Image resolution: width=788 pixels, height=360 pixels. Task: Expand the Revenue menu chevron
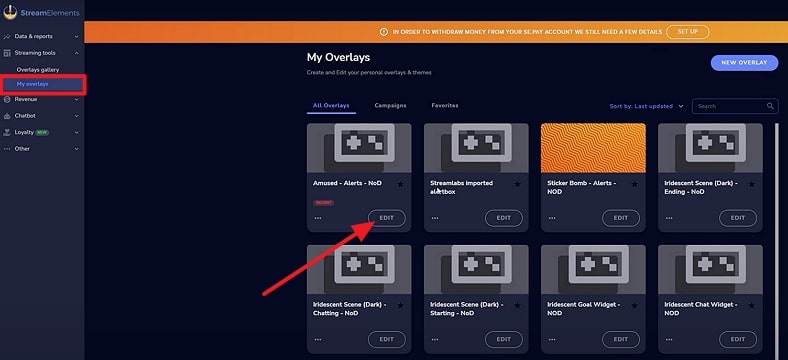click(76, 100)
